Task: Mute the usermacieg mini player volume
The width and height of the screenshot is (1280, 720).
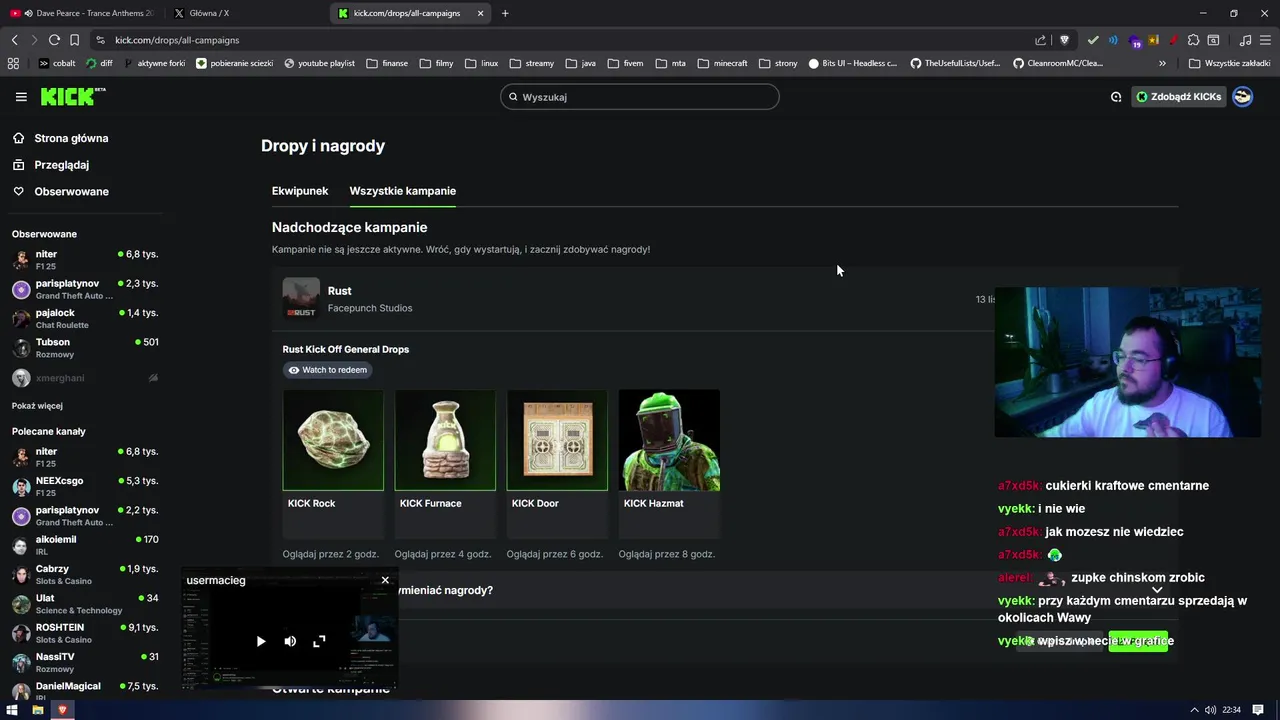Action: coord(290,641)
